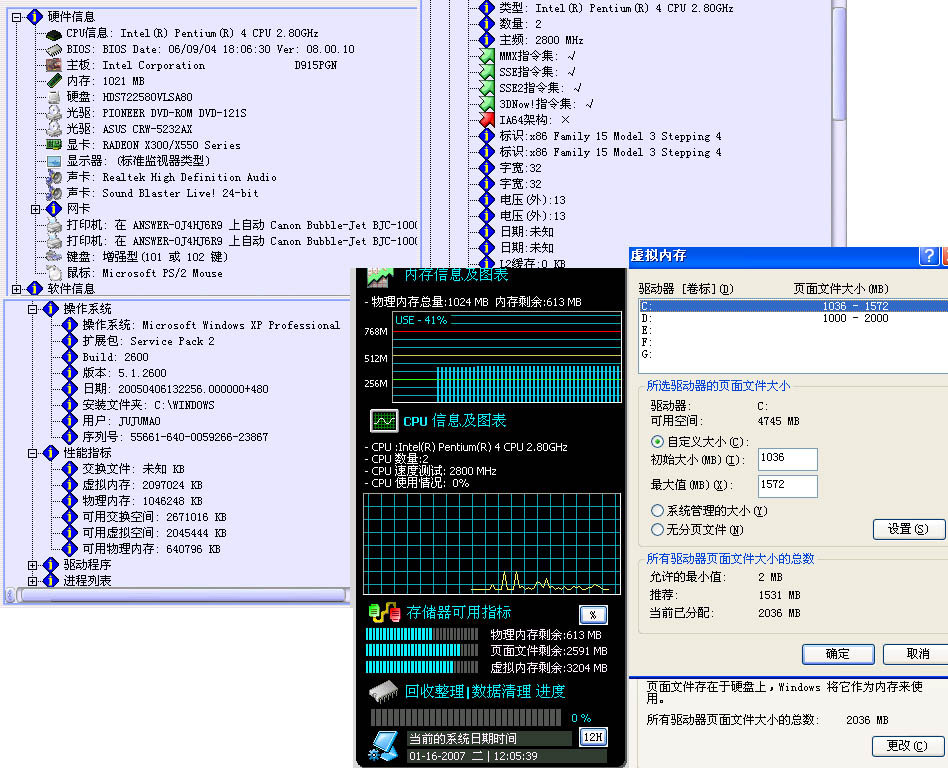
Task: Click the memory stick icon beside 内存 1021 MB
Action: pyautogui.click(x=54, y=81)
